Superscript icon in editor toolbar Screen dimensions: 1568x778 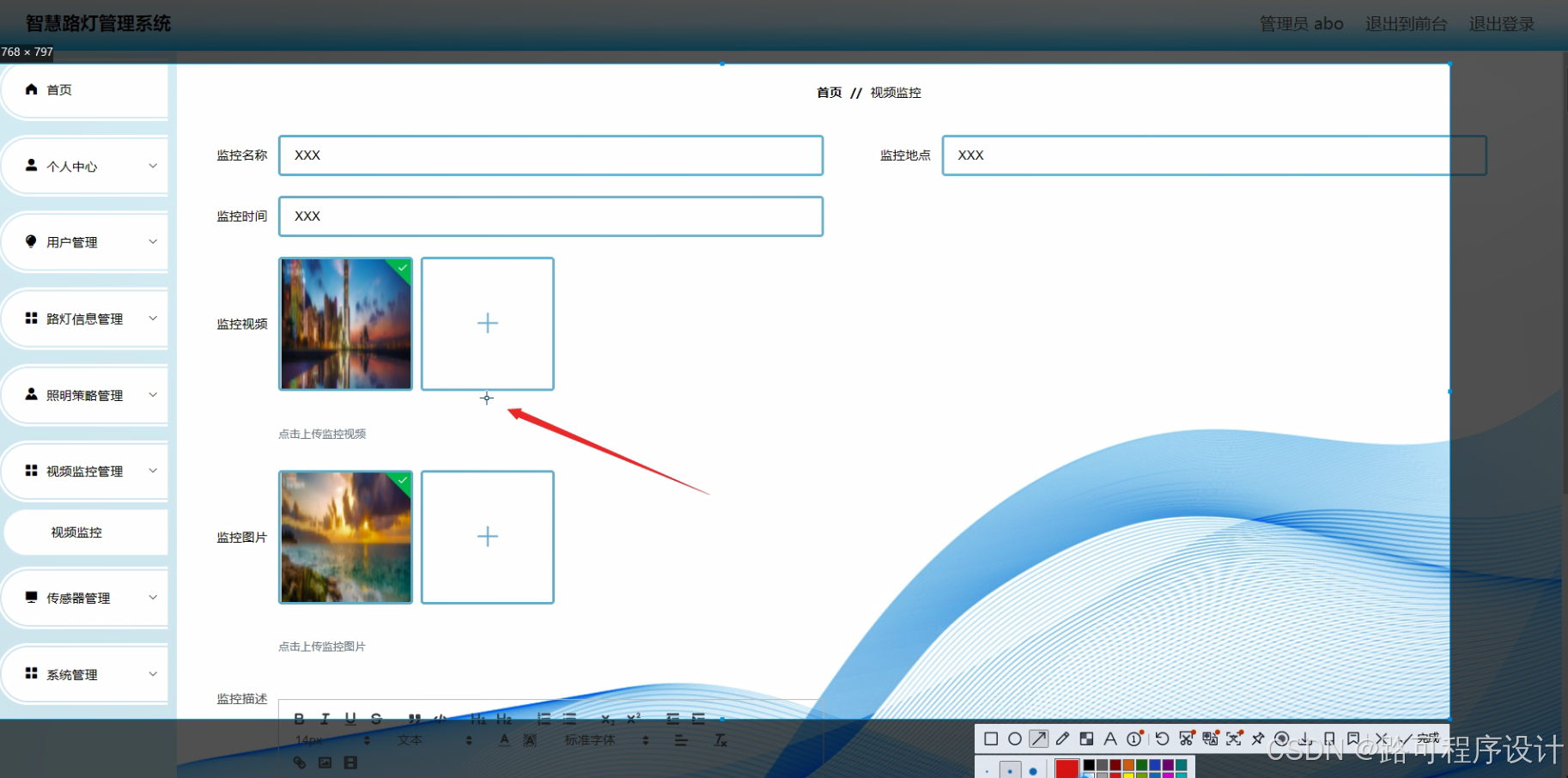point(633,719)
